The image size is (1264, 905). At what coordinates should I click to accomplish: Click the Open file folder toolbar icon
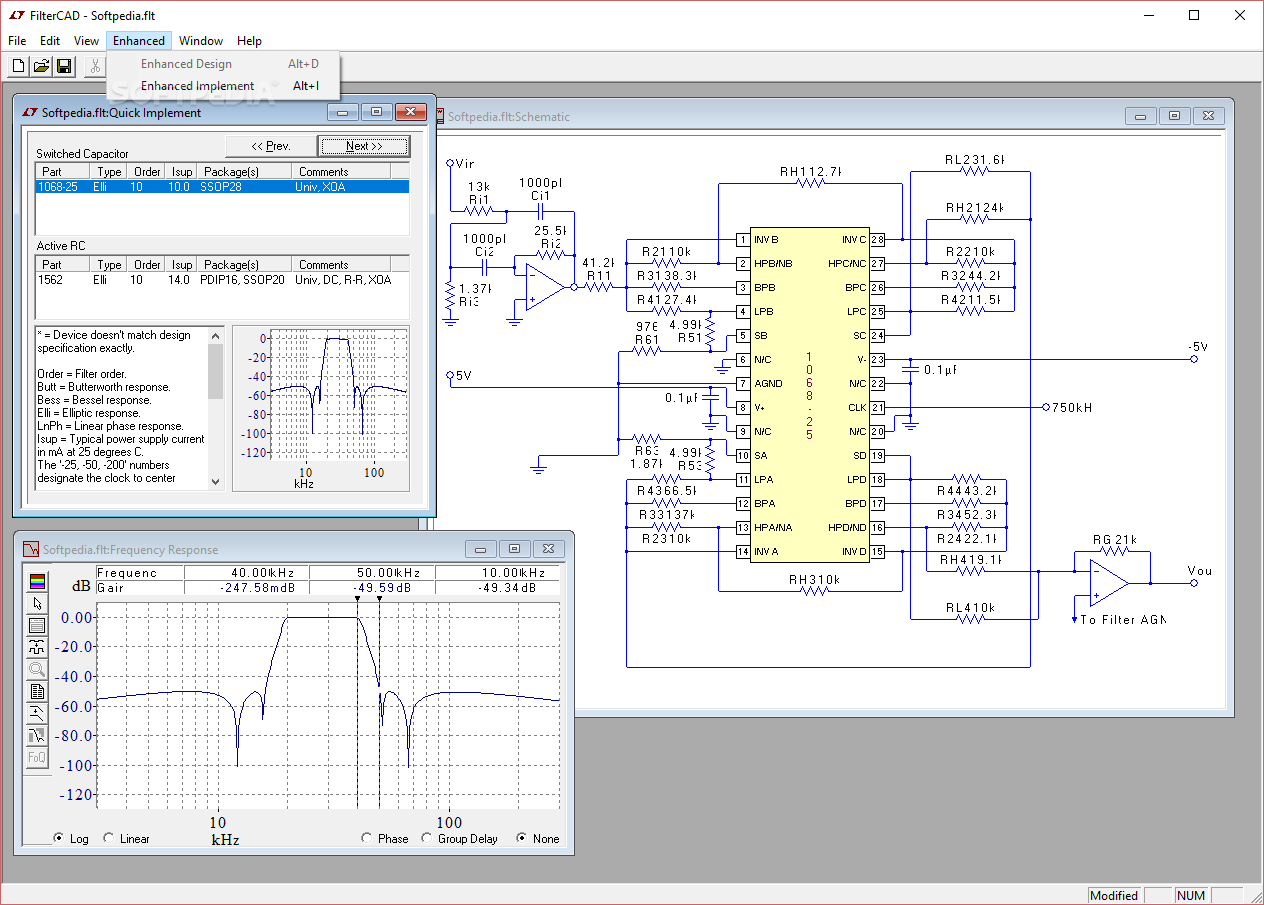[x=41, y=66]
